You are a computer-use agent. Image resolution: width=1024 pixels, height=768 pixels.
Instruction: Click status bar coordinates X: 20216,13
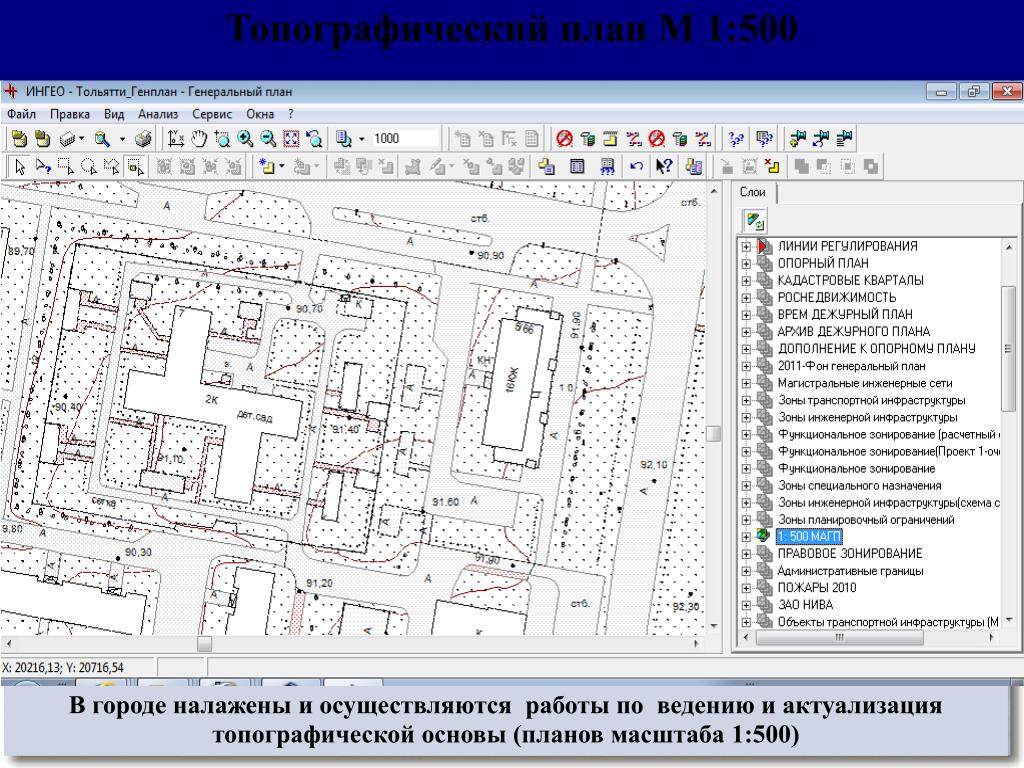click(x=63, y=667)
